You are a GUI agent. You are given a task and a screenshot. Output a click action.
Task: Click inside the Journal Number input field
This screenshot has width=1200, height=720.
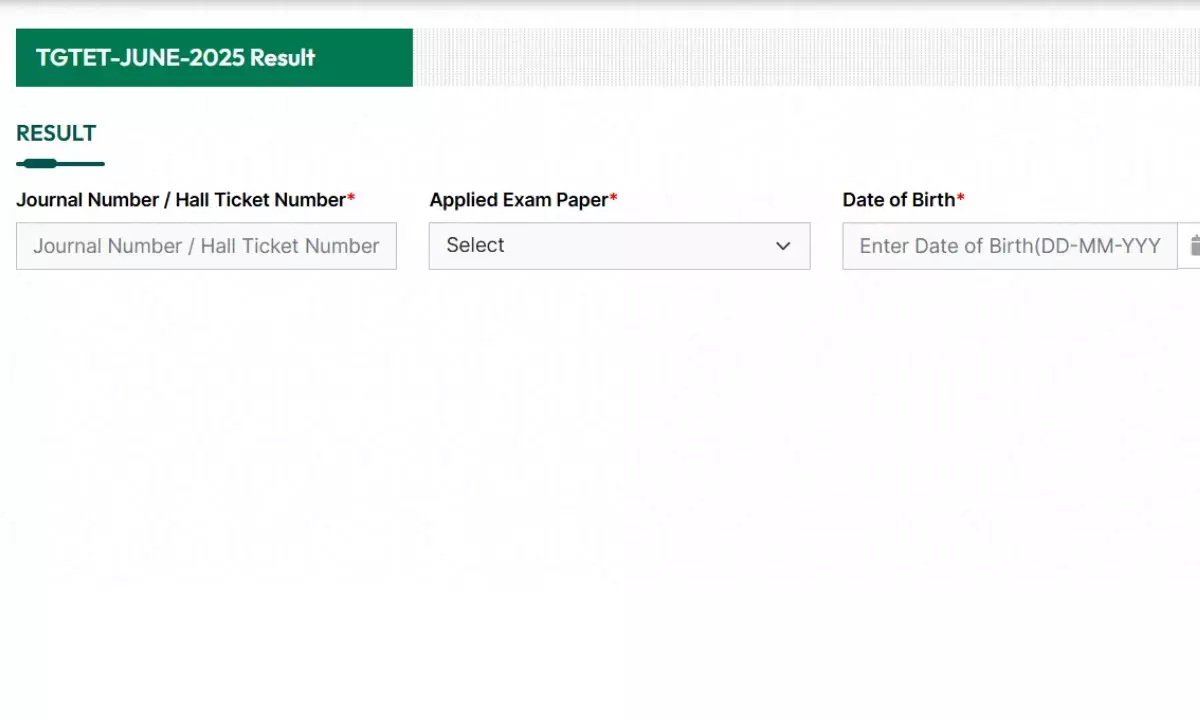[x=206, y=246]
